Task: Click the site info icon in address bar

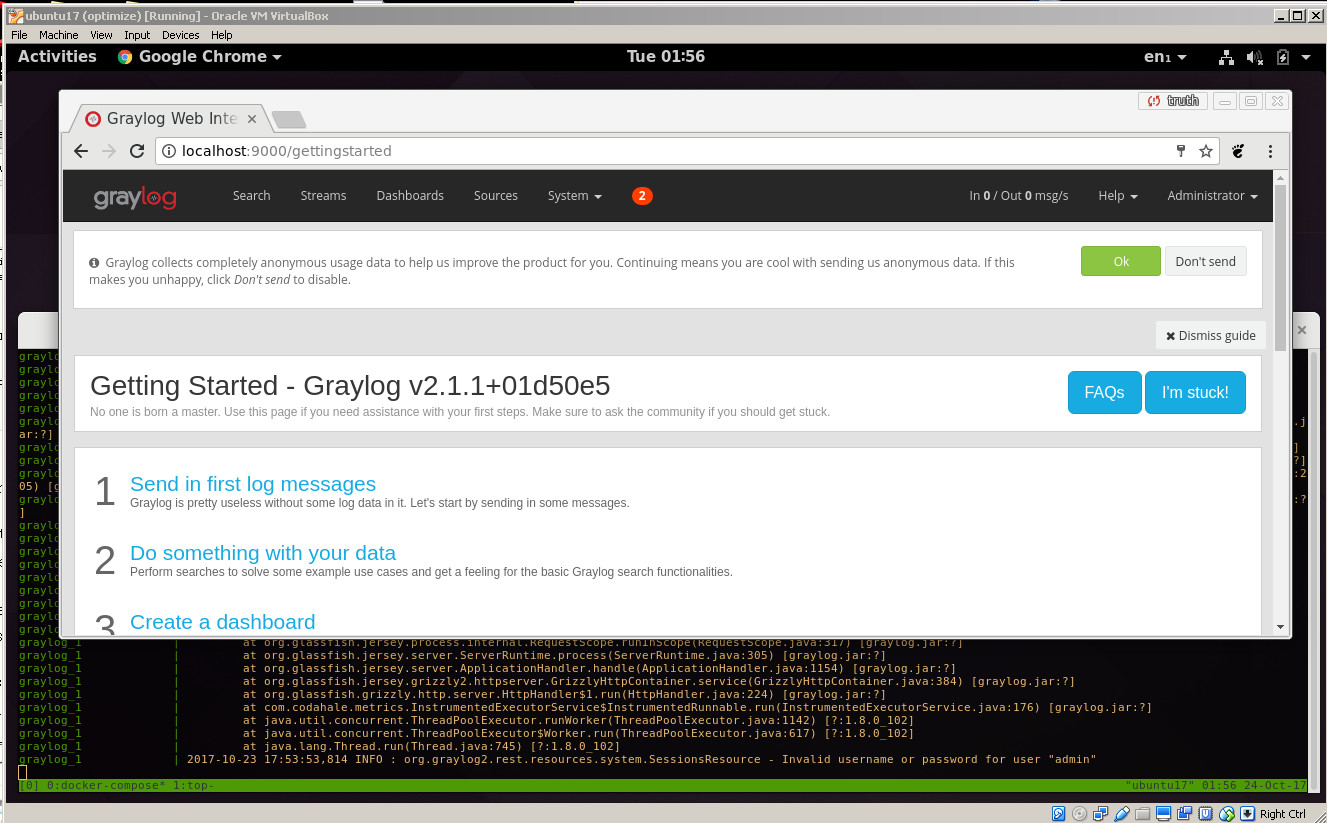Action: (x=169, y=151)
